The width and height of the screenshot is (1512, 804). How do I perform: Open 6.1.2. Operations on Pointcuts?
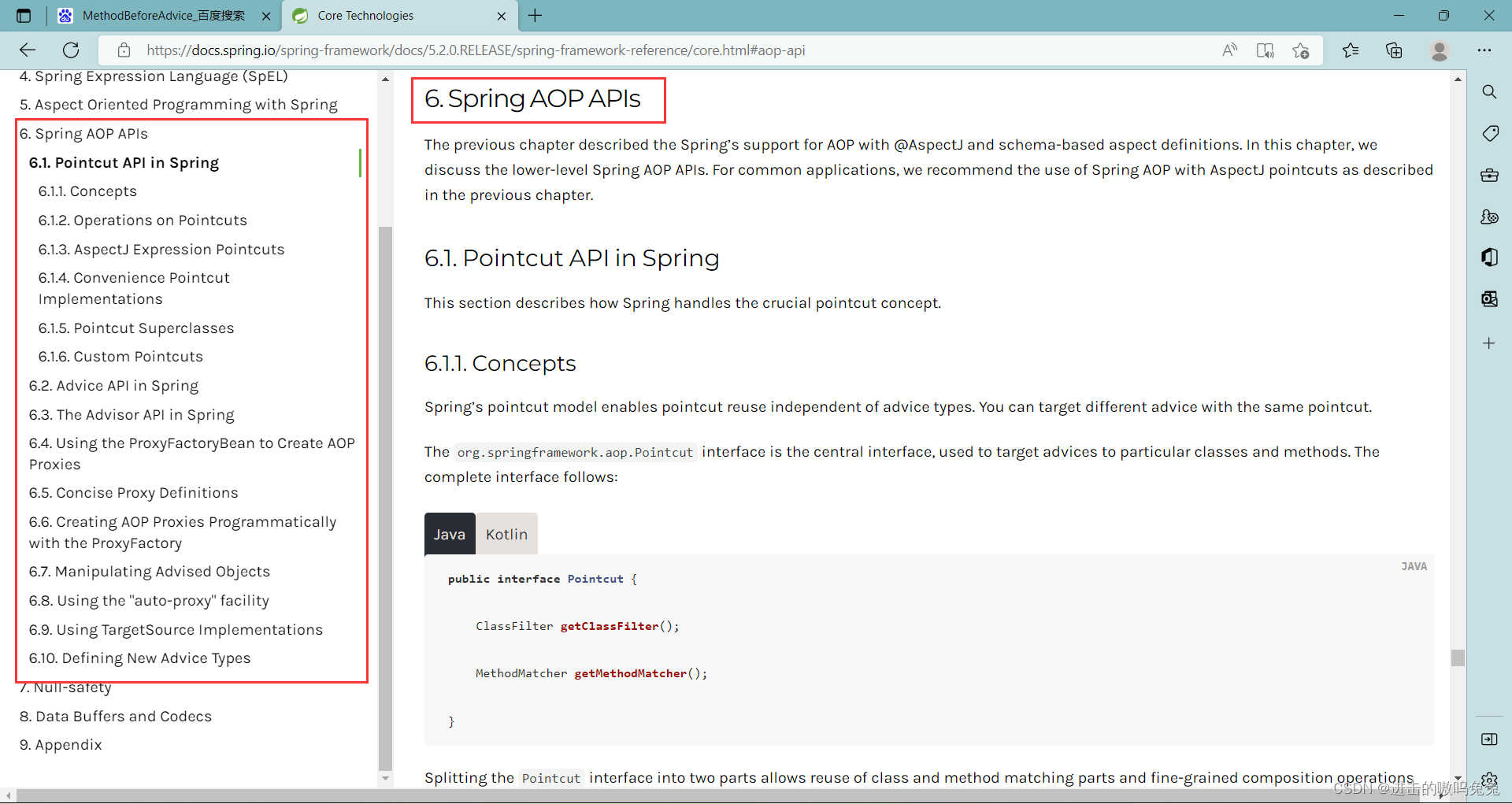click(x=143, y=220)
